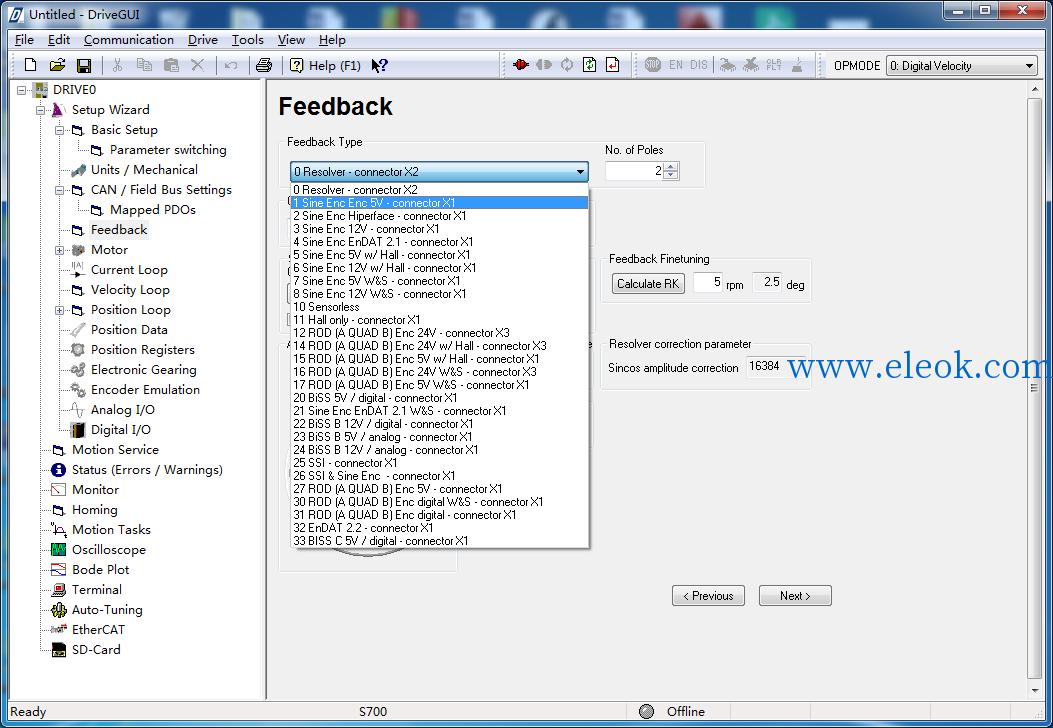Click the CLR FLT clear fault icon
Screen dimensions: 1053x728
(774, 65)
